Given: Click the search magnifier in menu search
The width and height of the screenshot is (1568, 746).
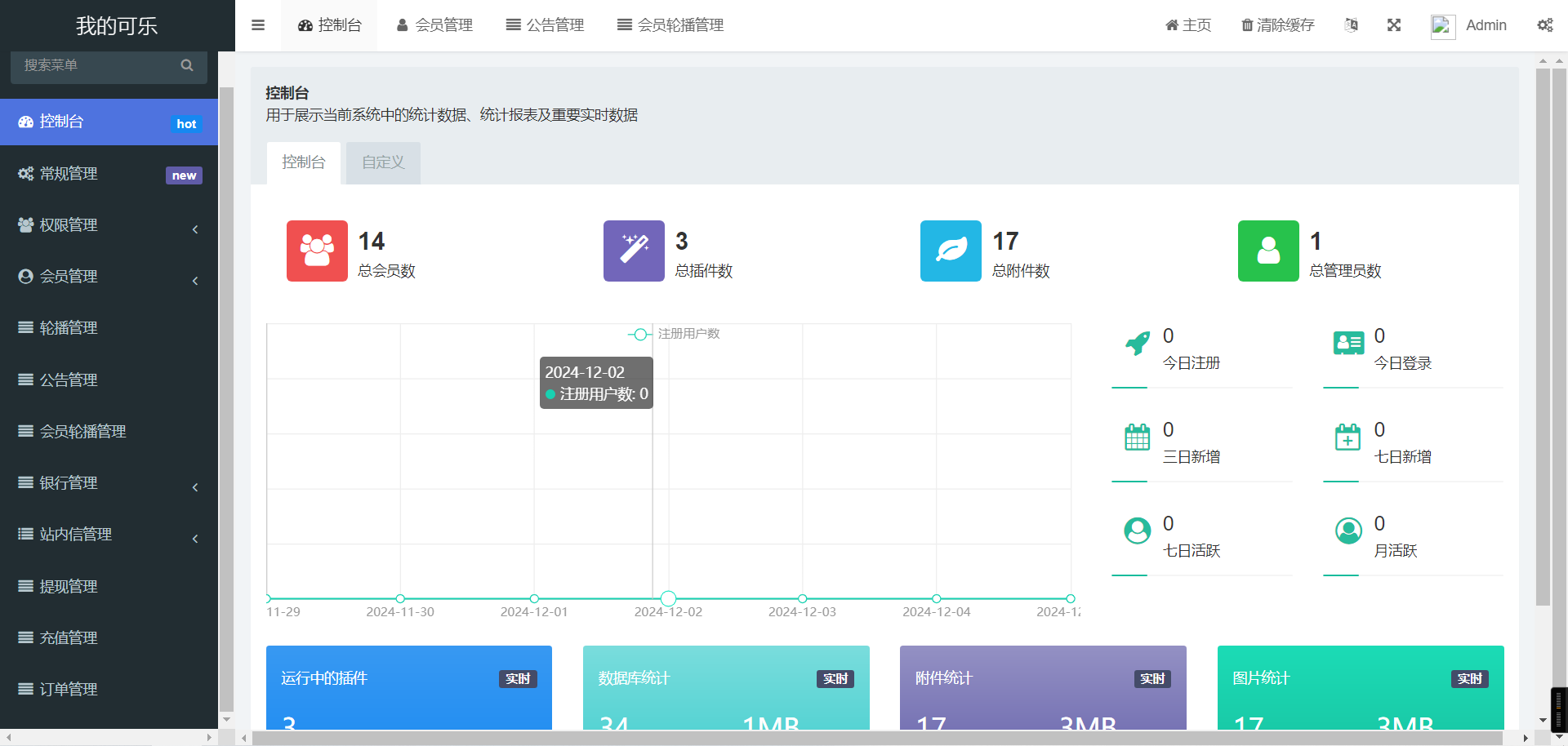Looking at the screenshot, I should pyautogui.click(x=187, y=65).
